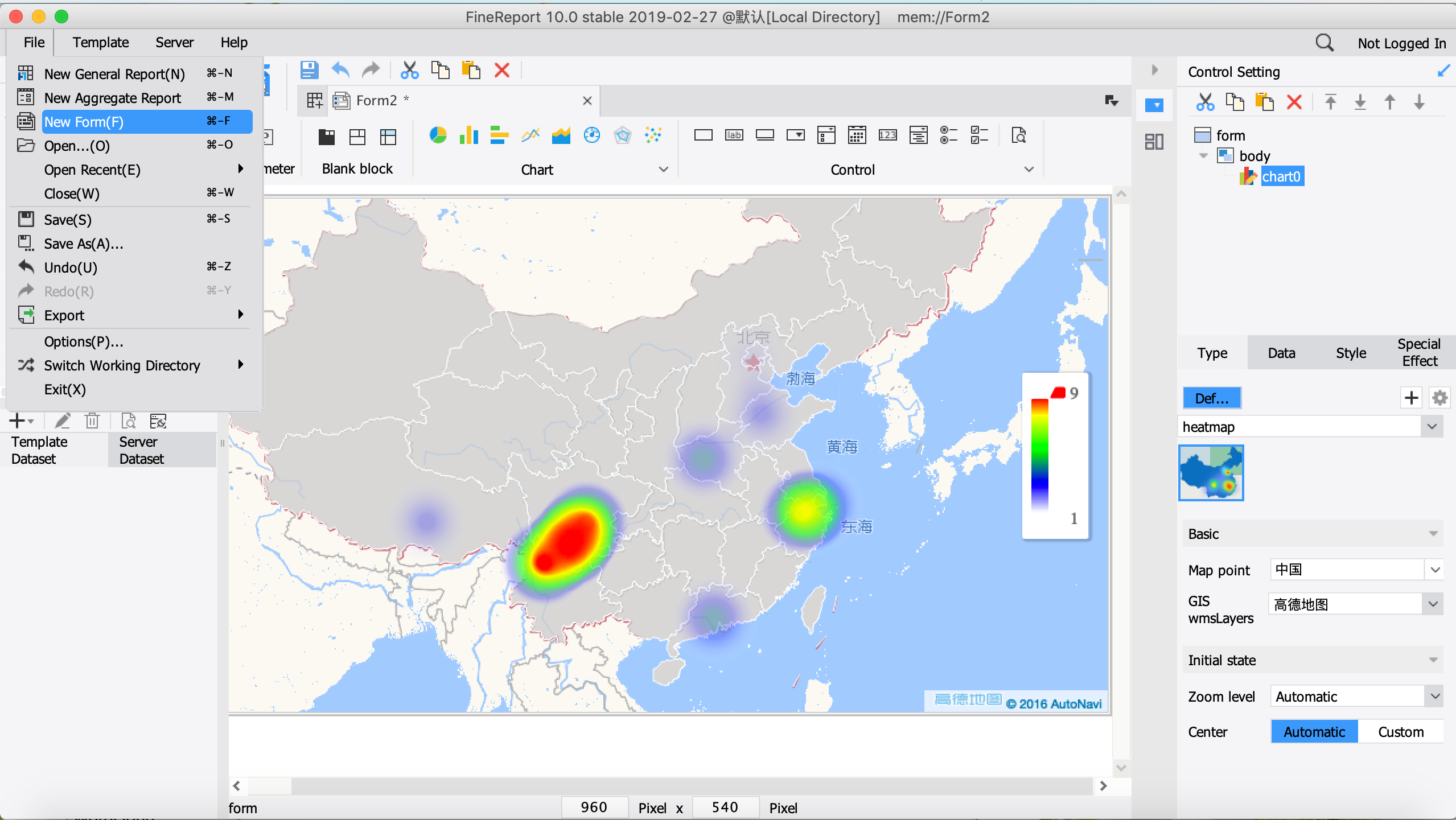Screen dimensions: 1456x820
Task: Click the Custom center button
Action: pos(1400,732)
